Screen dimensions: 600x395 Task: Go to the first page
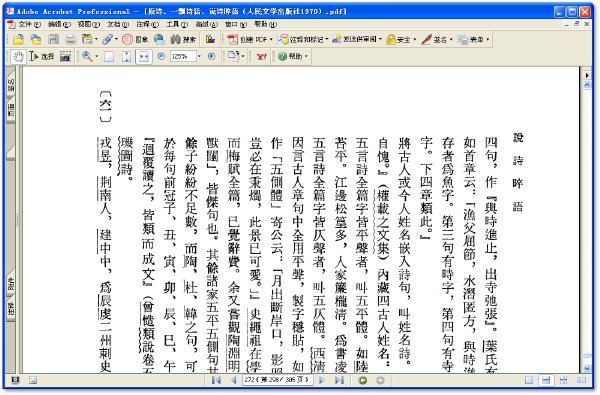216,380
